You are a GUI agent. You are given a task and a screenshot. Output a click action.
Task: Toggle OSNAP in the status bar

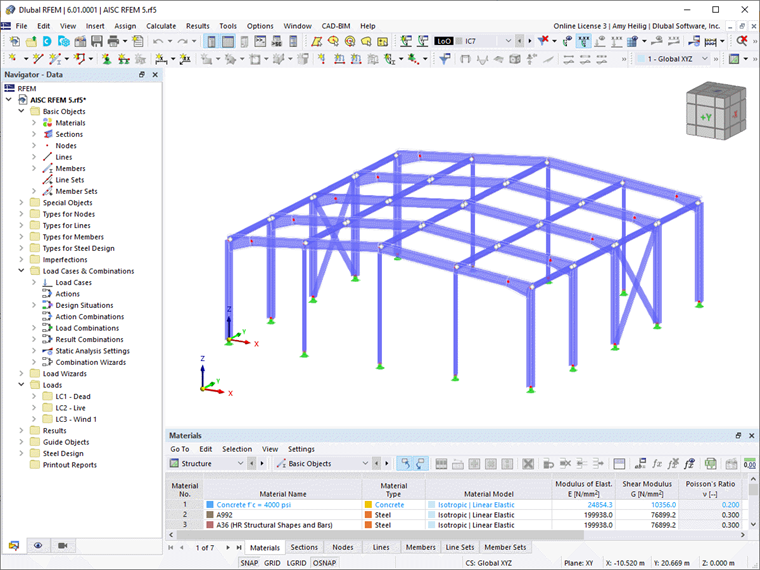click(x=324, y=563)
